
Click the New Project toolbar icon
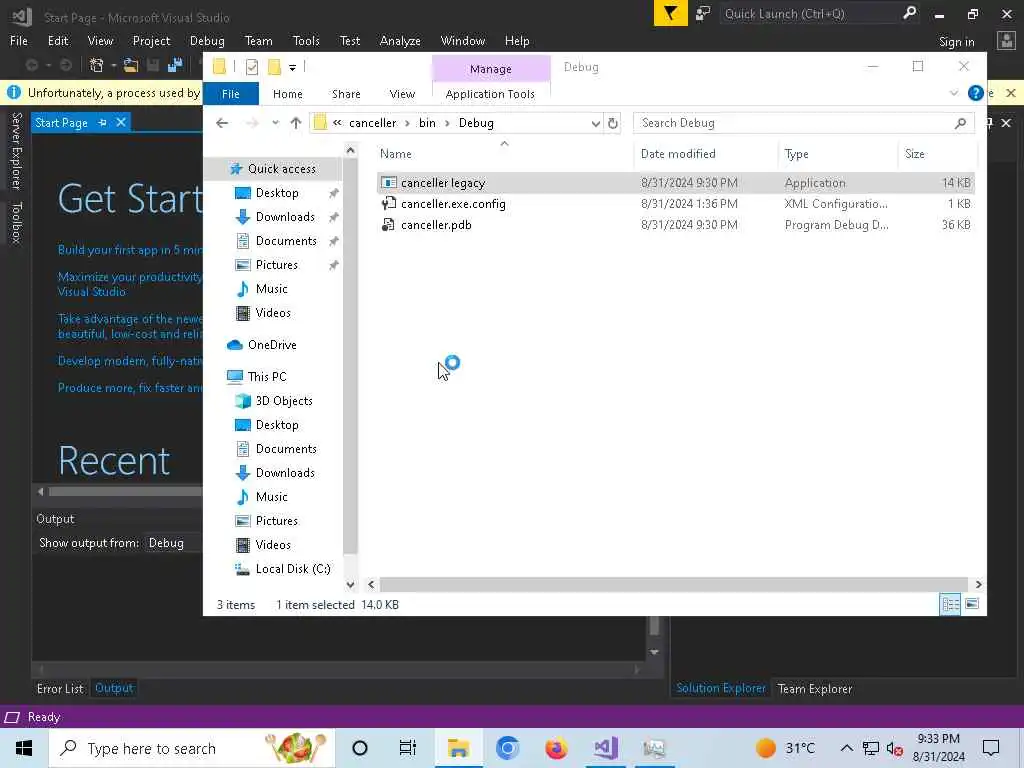click(97, 65)
